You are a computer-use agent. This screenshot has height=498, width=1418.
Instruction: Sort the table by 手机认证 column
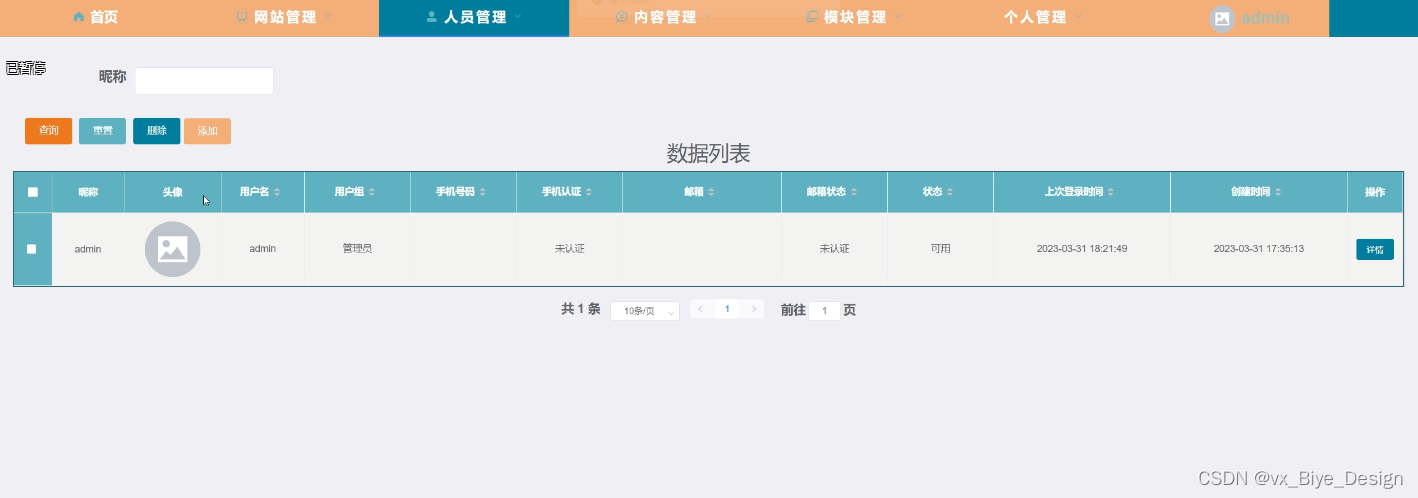click(x=590, y=192)
